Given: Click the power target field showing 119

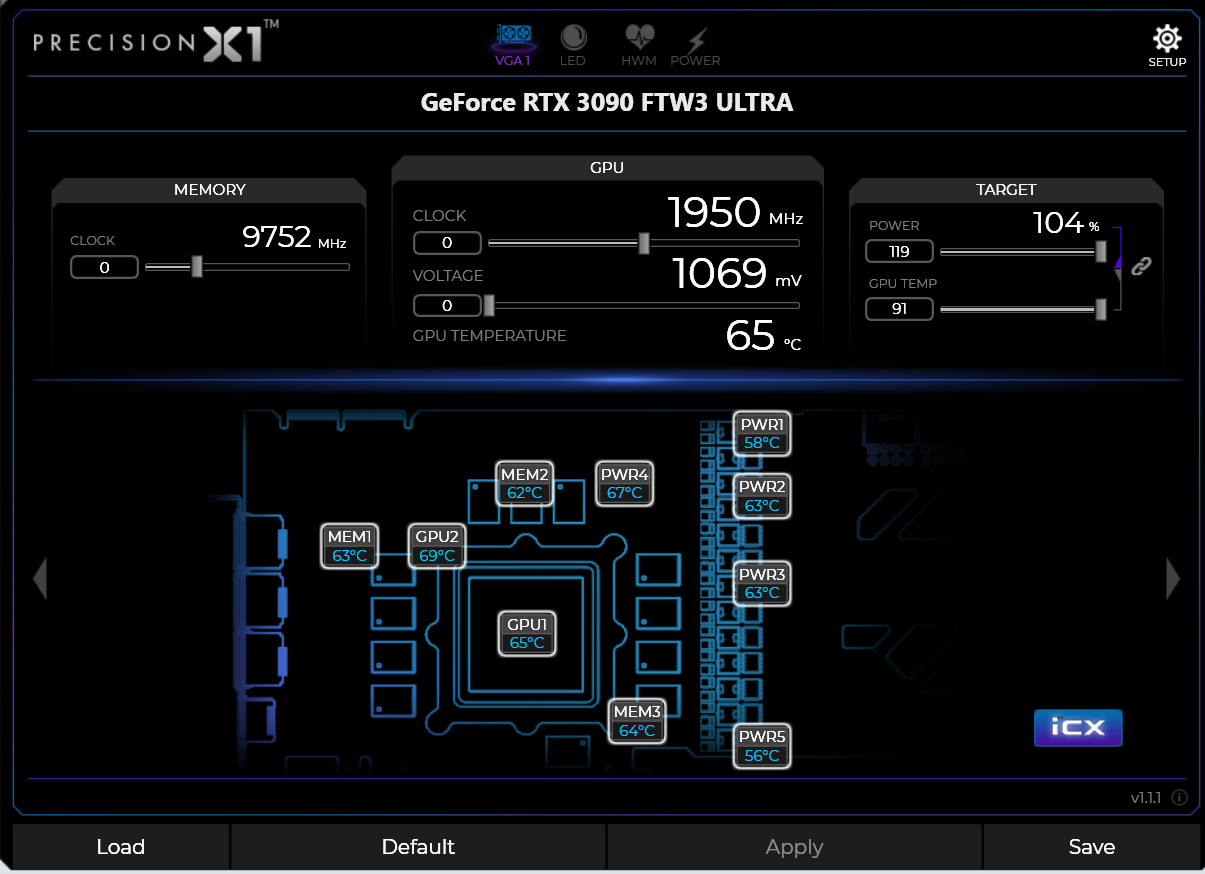Looking at the screenshot, I should [x=899, y=251].
